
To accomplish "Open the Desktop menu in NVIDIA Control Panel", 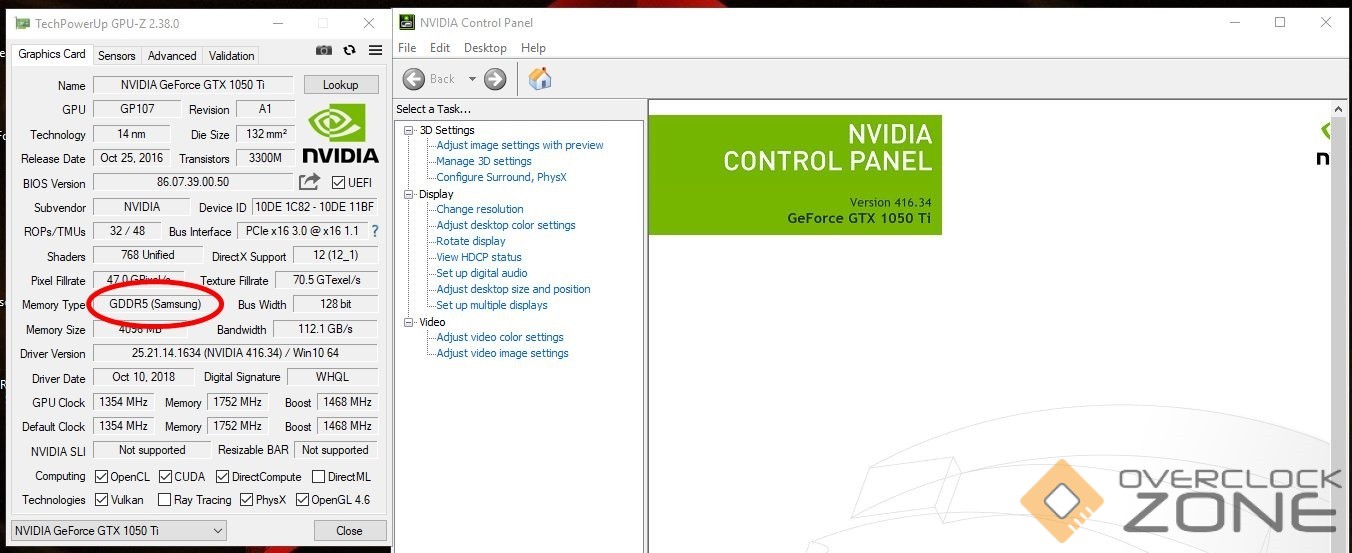I will tap(485, 48).
